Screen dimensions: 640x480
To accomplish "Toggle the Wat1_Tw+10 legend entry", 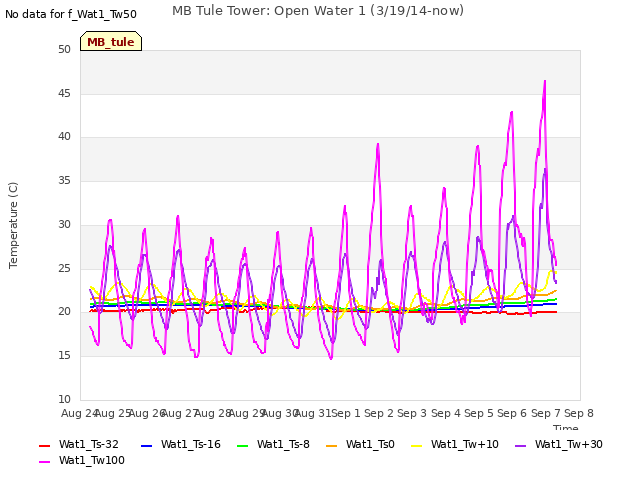I will (x=455, y=444).
